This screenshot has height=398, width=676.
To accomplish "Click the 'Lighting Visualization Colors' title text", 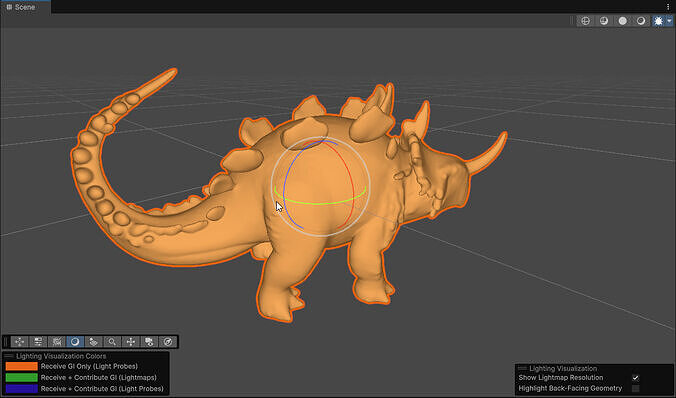I will pos(61,356).
